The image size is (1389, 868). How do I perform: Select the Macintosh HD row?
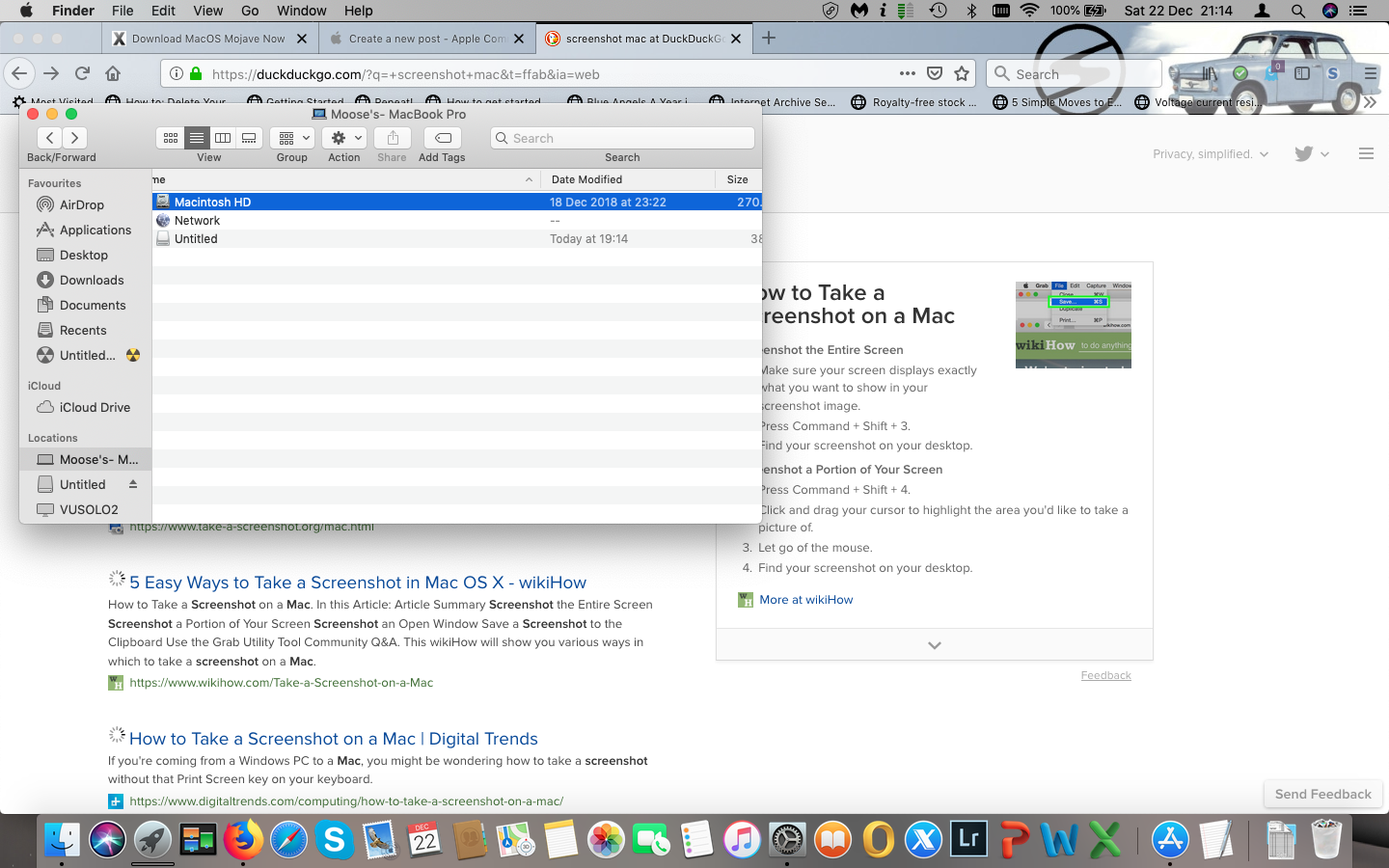tap(457, 203)
